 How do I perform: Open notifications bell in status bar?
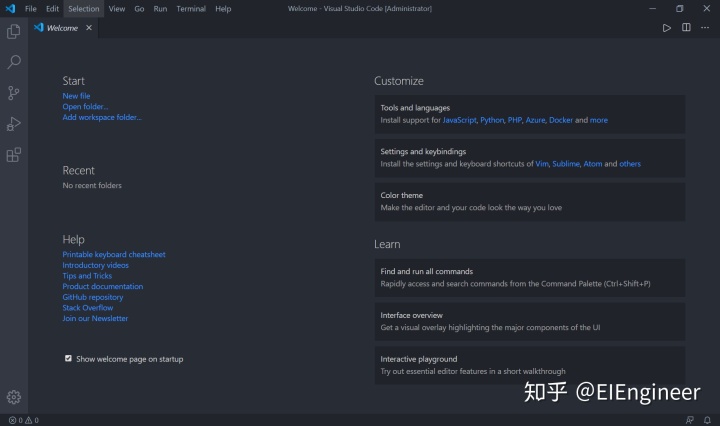[x=707, y=420]
